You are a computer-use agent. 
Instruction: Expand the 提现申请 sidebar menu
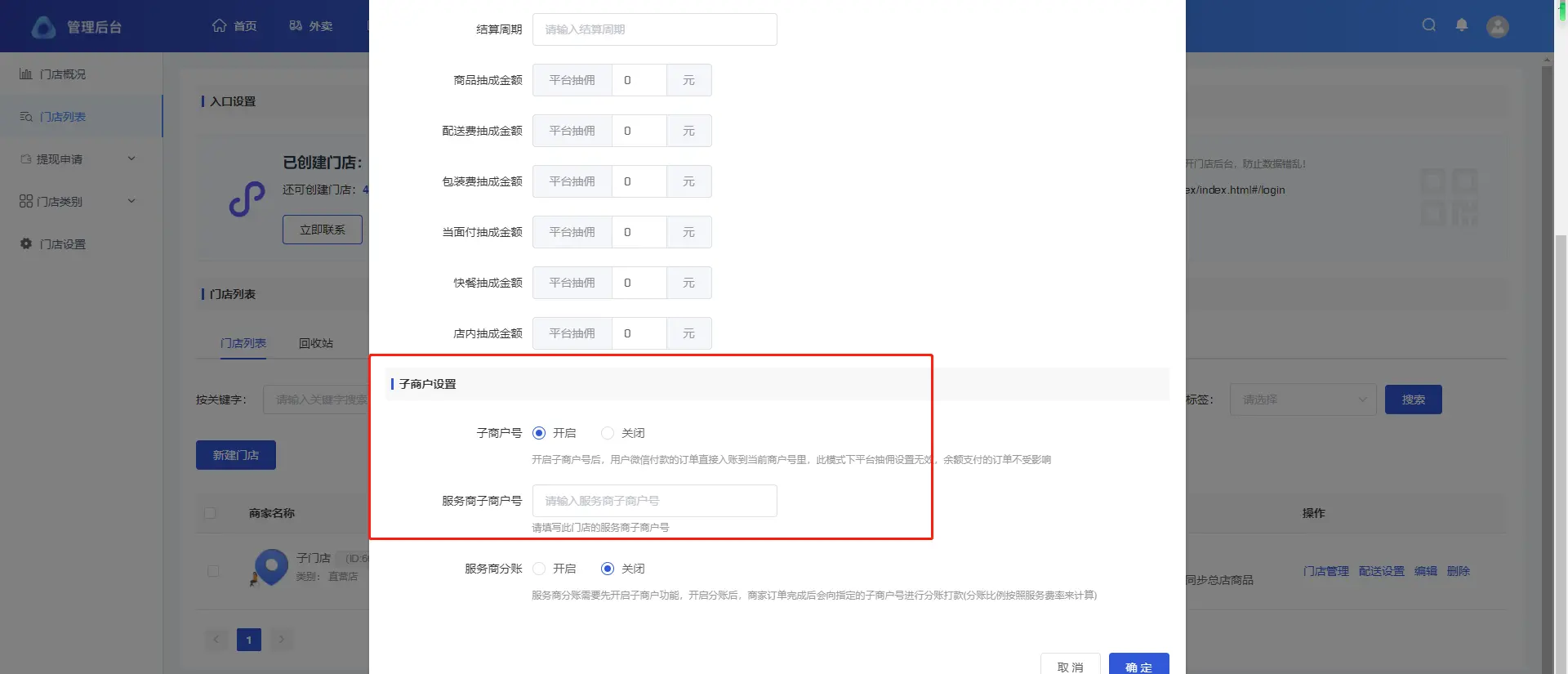(81, 159)
